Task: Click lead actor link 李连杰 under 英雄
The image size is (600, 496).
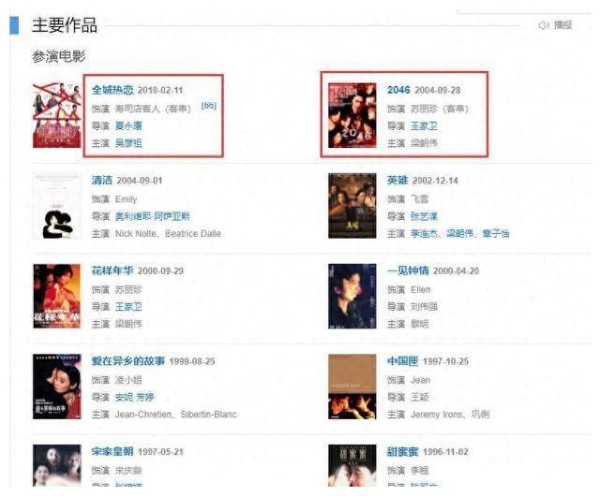Action: click(x=426, y=233)
